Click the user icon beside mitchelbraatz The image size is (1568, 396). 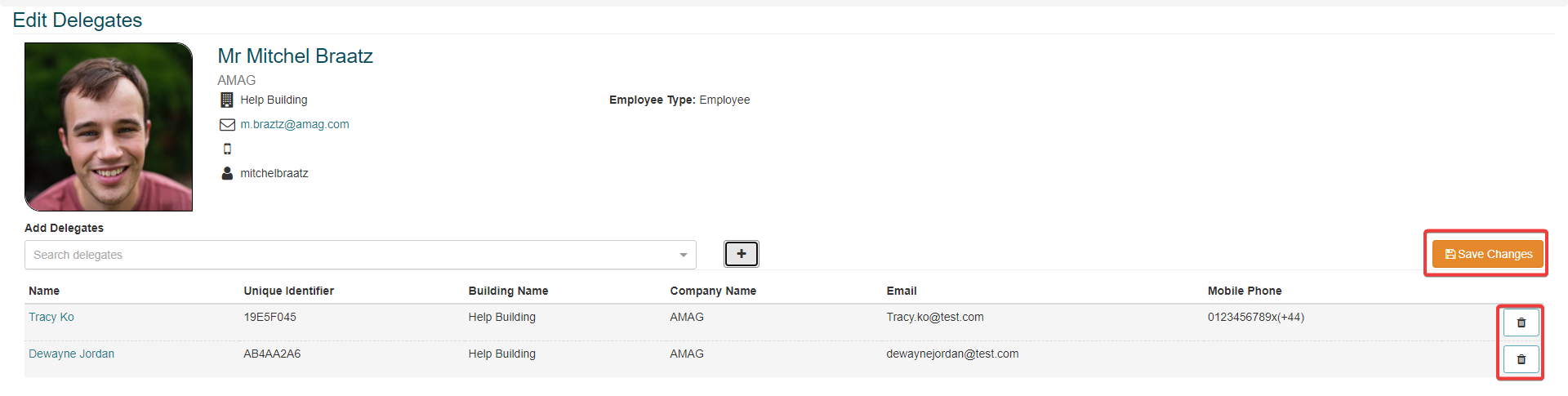pyautogui.click(x=227, y=173)
